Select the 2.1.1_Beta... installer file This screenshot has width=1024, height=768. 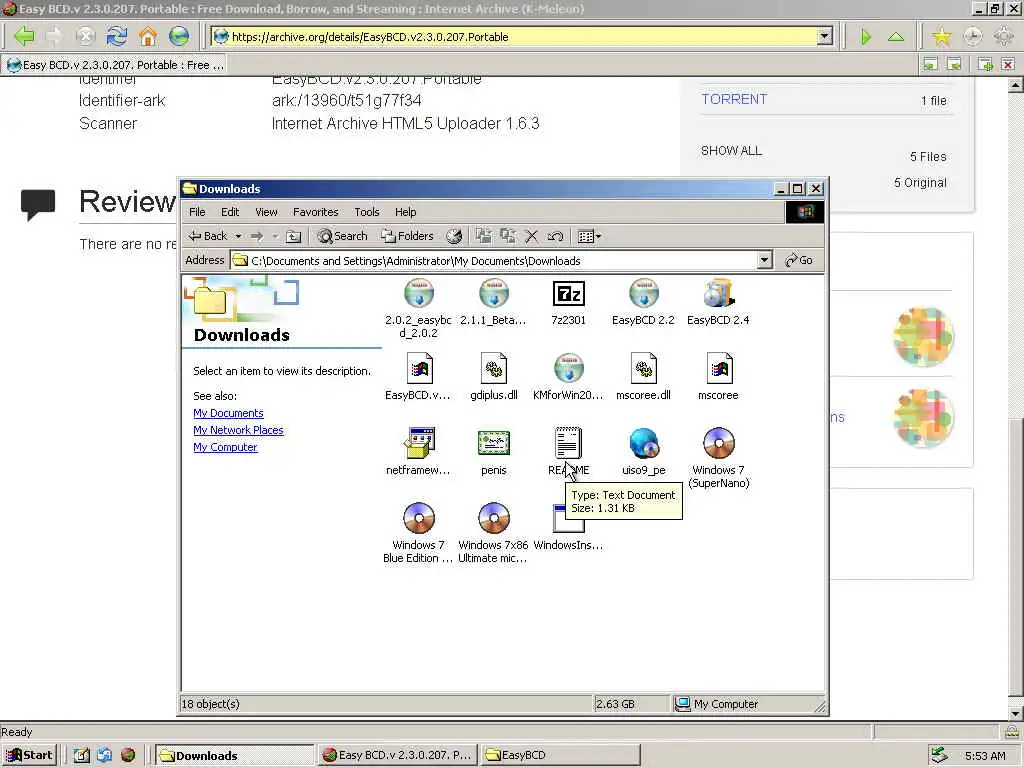click(x=493, y=302)
